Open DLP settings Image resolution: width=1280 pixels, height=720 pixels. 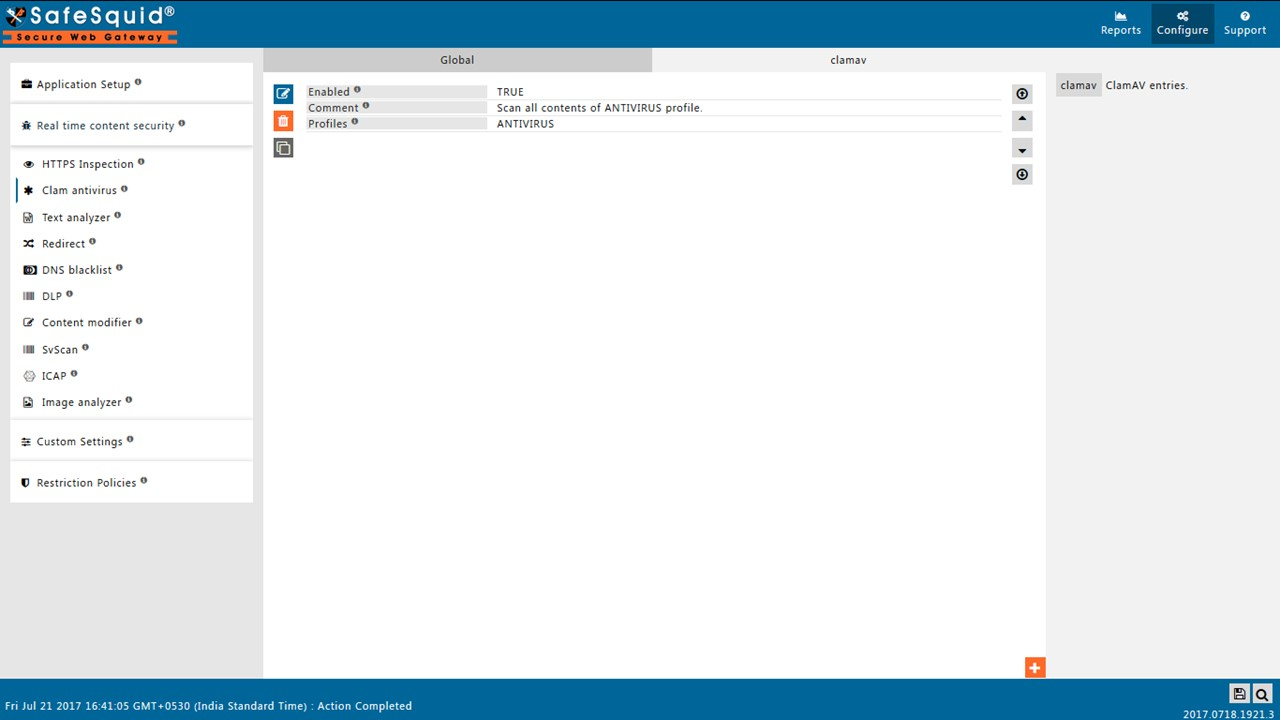51,296
